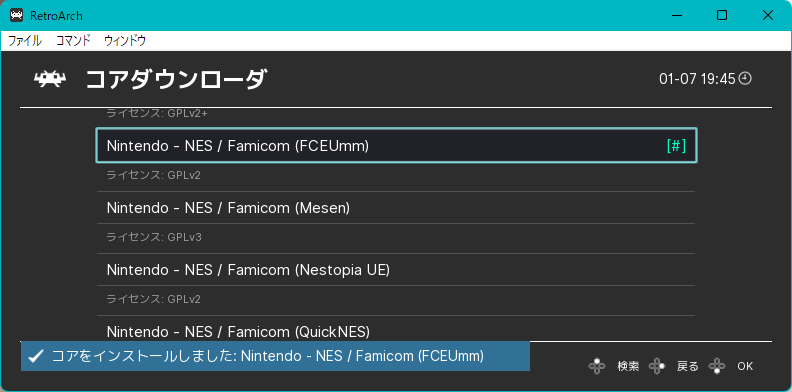Click the [#] installed marker on FCEUmm

[676, 145]
